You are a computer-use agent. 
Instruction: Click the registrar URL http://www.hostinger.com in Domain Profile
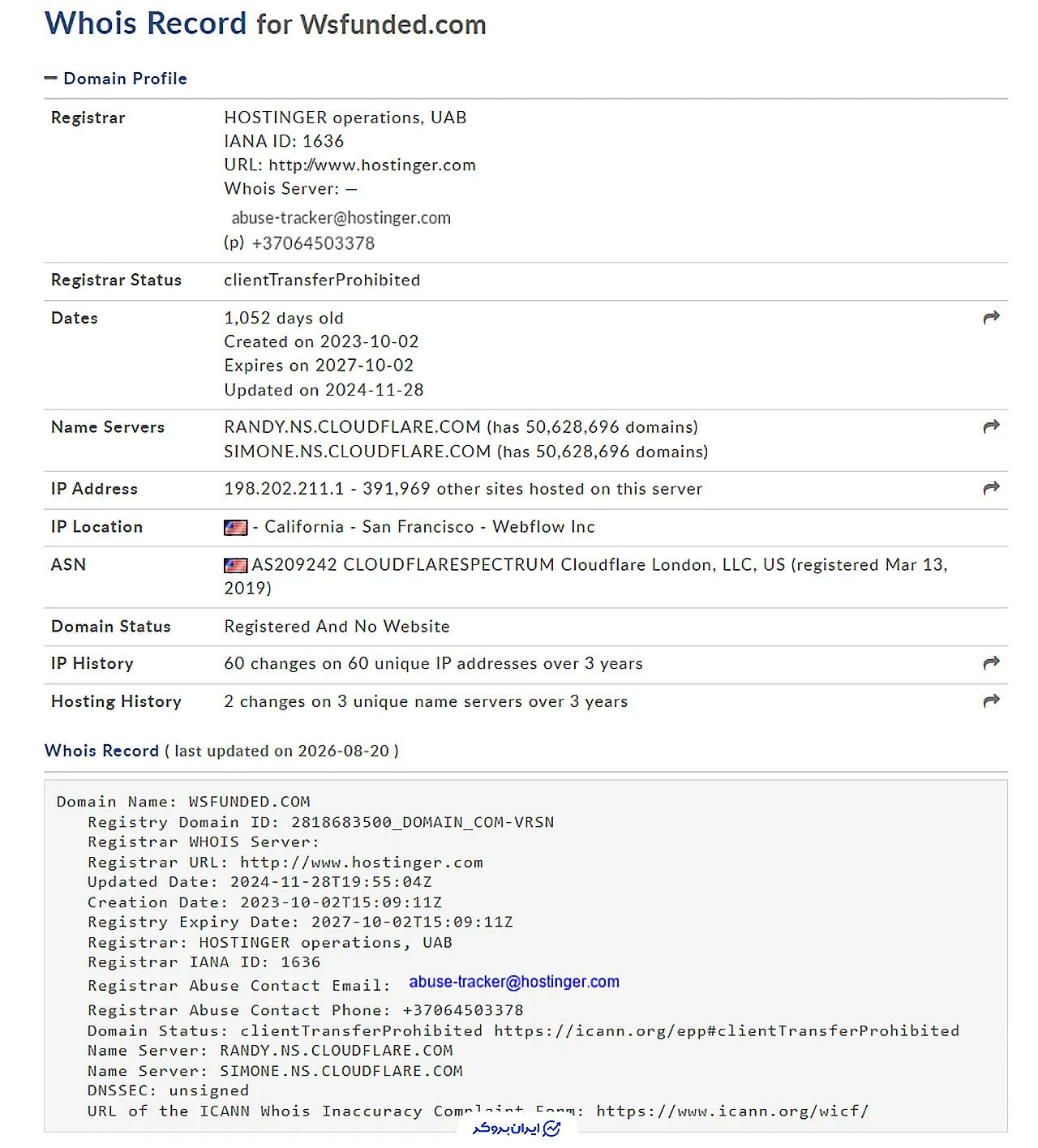372,165
